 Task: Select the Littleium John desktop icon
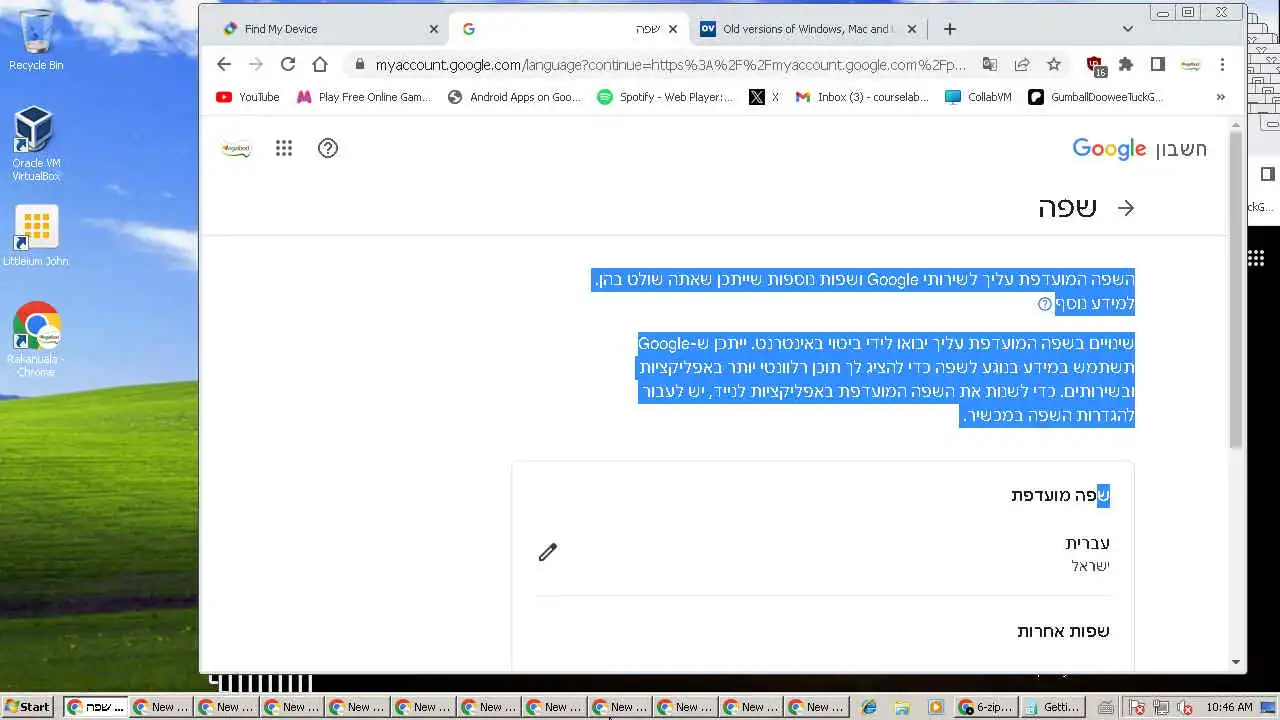[36, 236]
